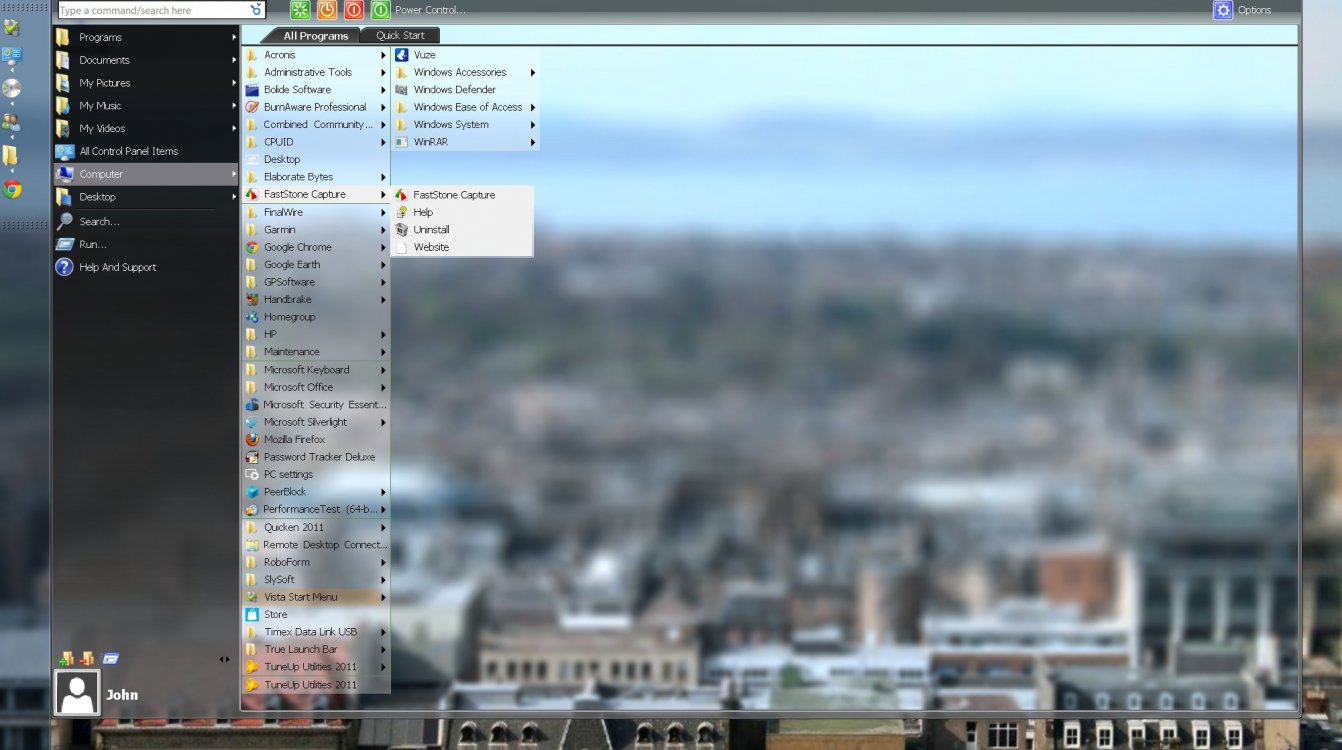Open the Windows System folder entry
The width and height of the screenshot is (1342, 750).
pos(466,125)
